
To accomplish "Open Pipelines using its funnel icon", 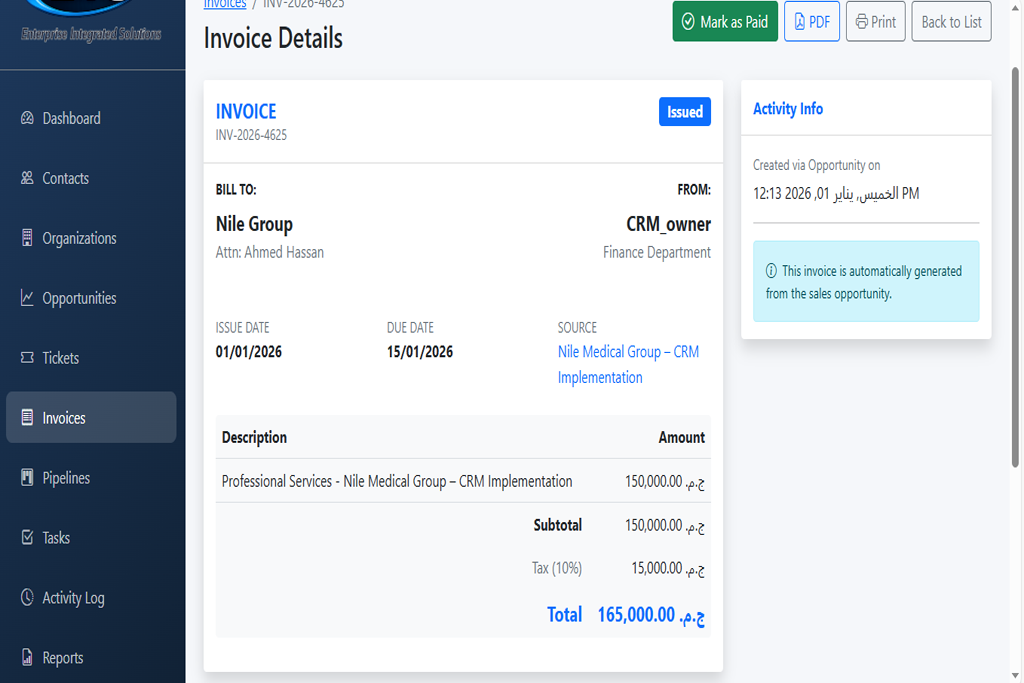I will pos(25,478).
